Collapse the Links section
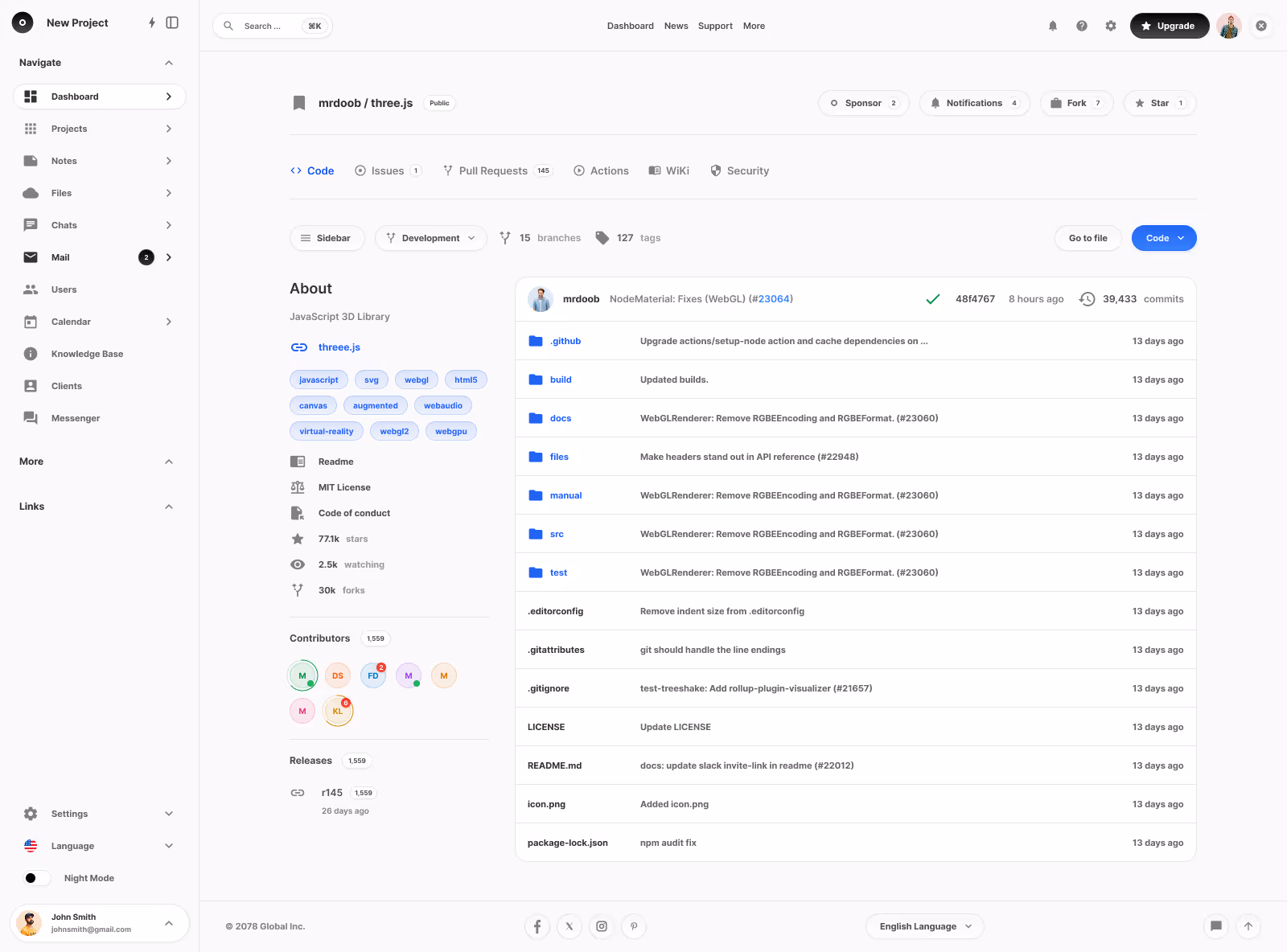Viewport: 1287px width, 952px height. 169,507
